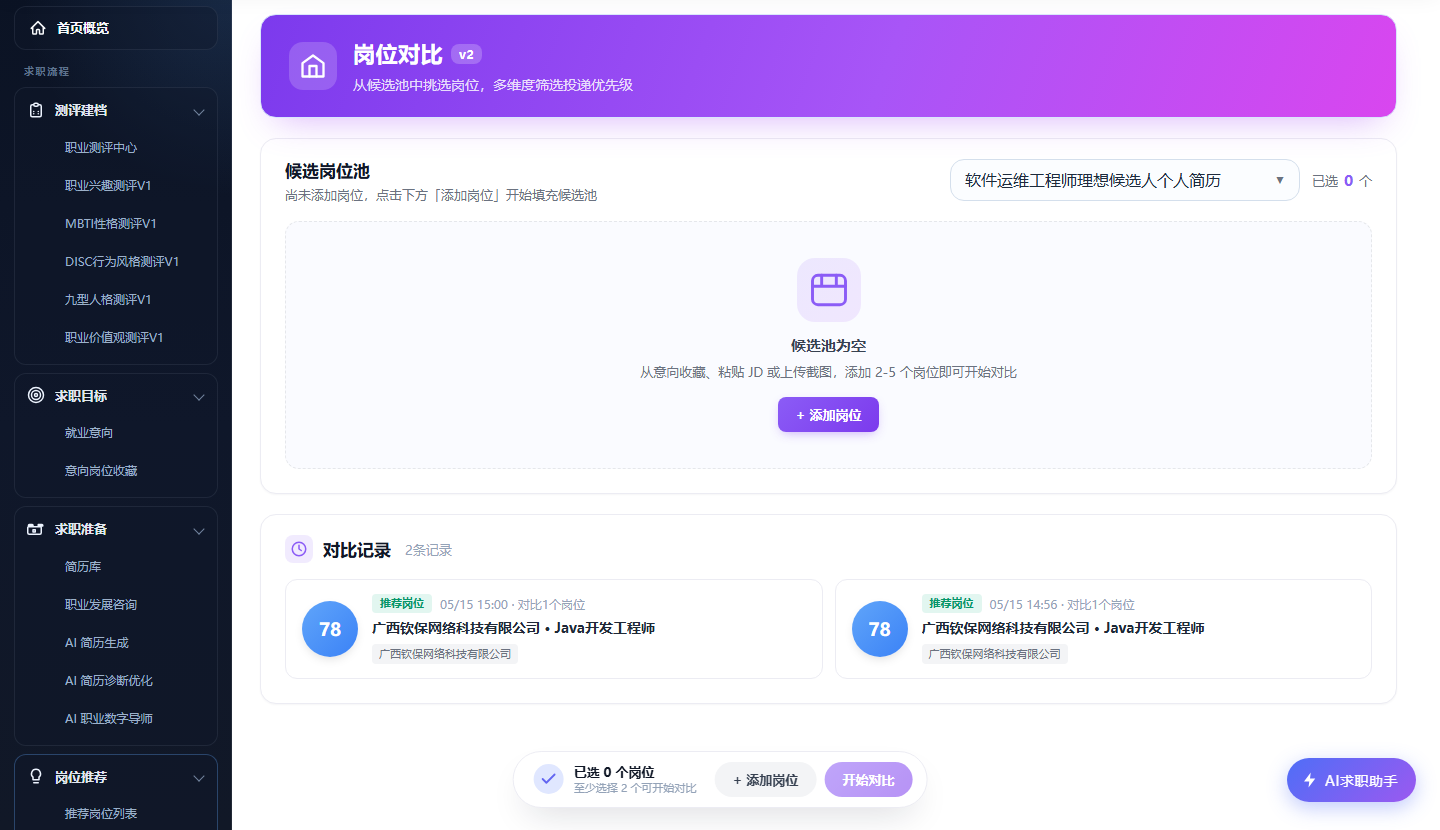The width and height of the screenshot is (1440, 830).
Task: Collapse the 测评建档 section chevron
Action: point(199,111)
